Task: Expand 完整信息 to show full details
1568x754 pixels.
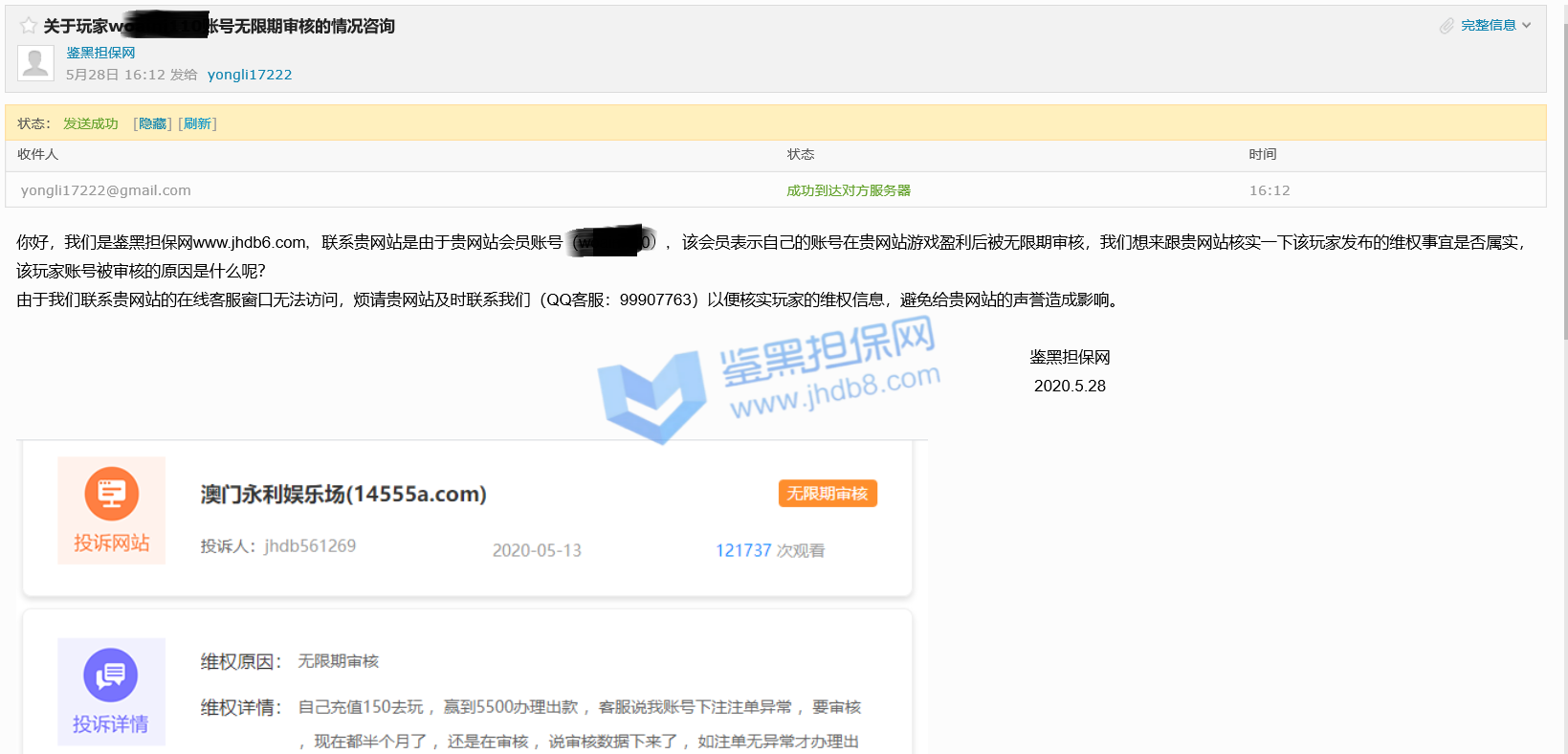Action: tap(1488, 26)
